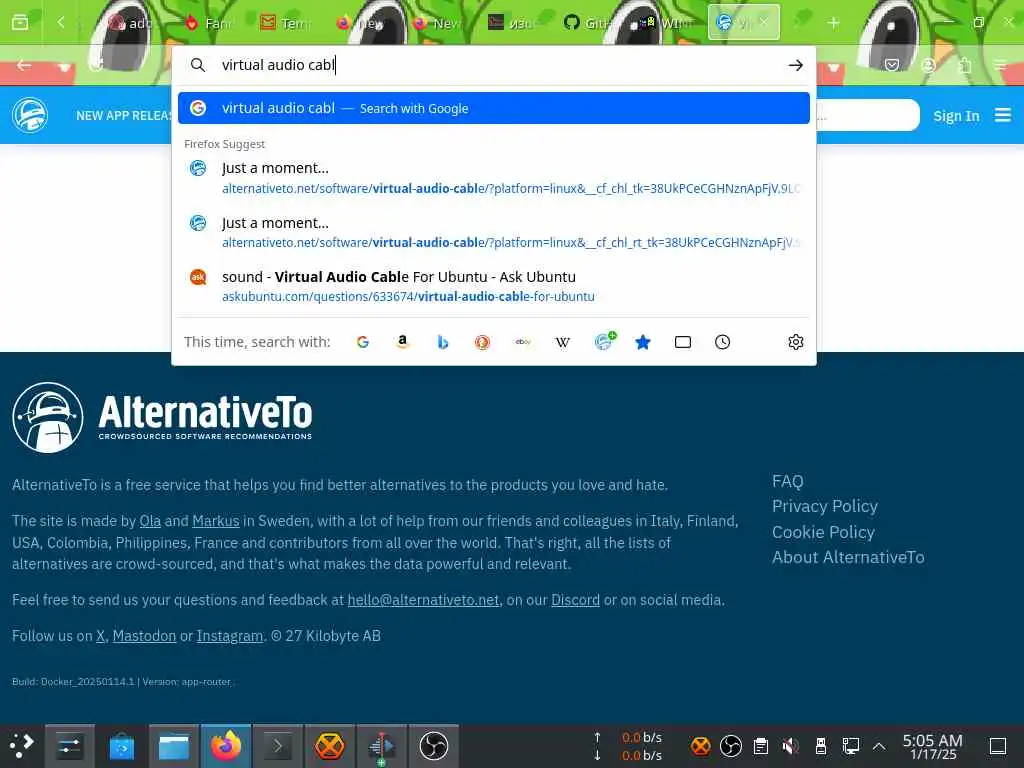Add AlternativeTo search engine icon
The image size is (1024, 768).
(x=604, y=341)
